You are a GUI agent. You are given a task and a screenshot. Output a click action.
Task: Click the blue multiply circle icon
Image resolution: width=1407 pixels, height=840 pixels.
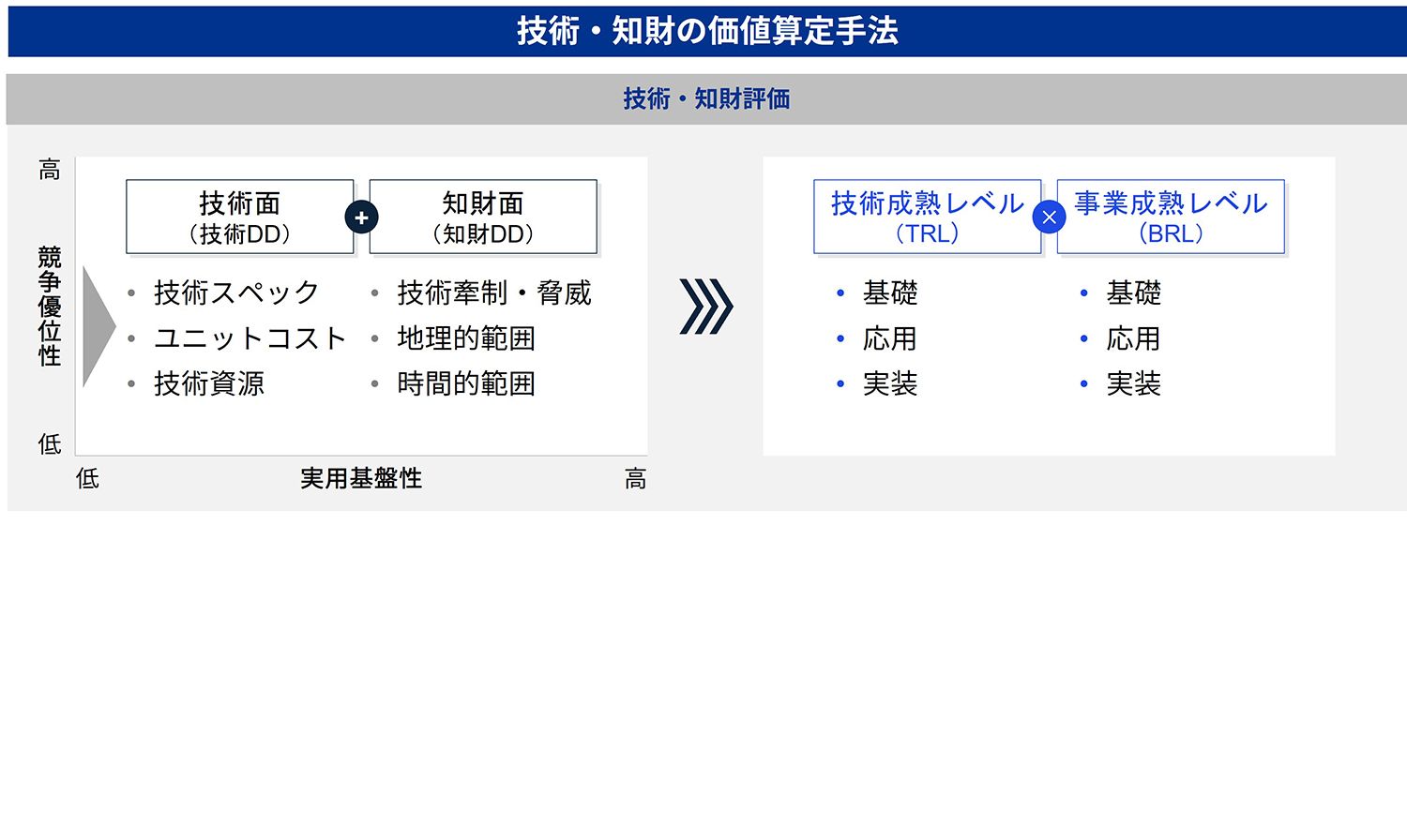click(1049, 217)
